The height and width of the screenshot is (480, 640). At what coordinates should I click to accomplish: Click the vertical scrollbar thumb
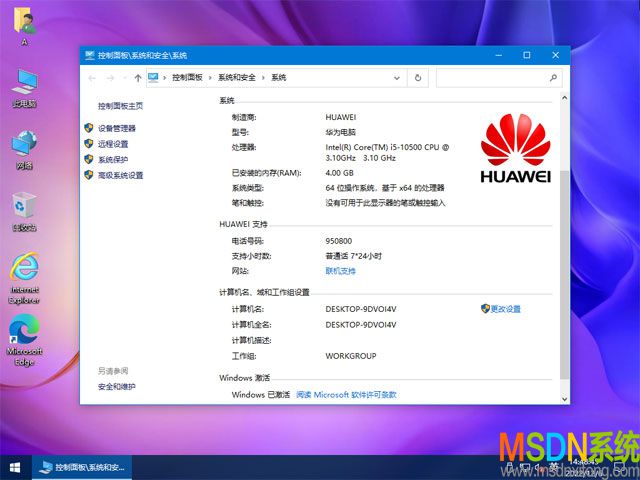(564, 275)
